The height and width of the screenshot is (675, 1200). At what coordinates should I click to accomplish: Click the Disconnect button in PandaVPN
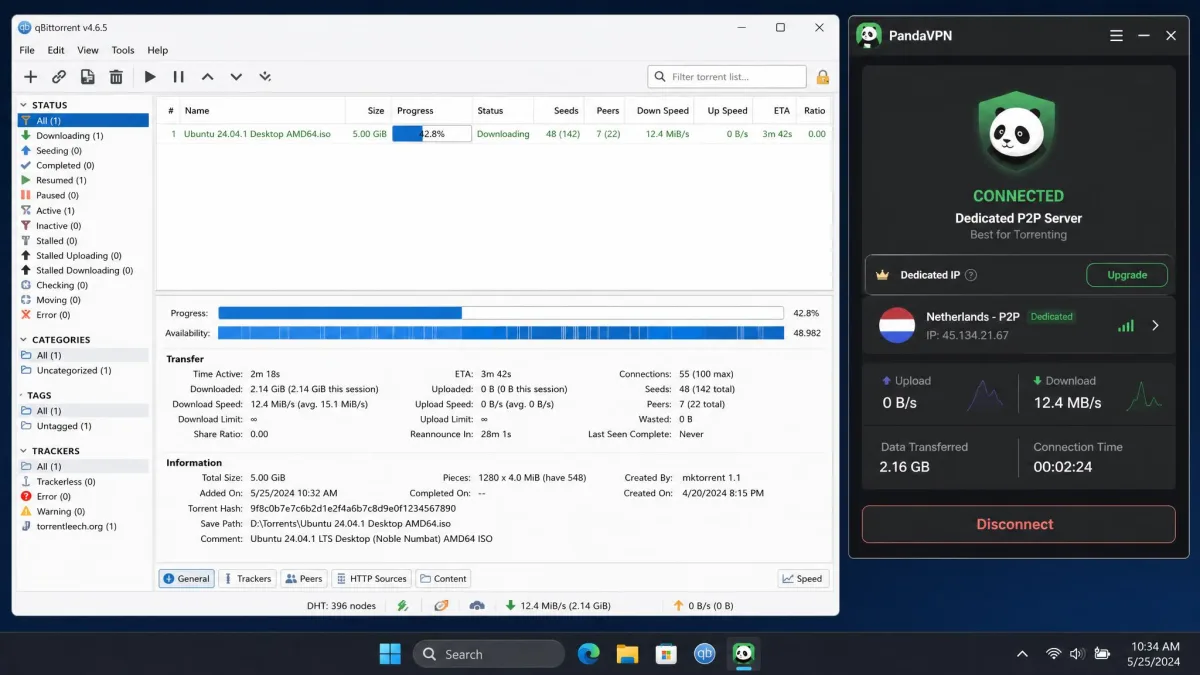coord(1018,524)
